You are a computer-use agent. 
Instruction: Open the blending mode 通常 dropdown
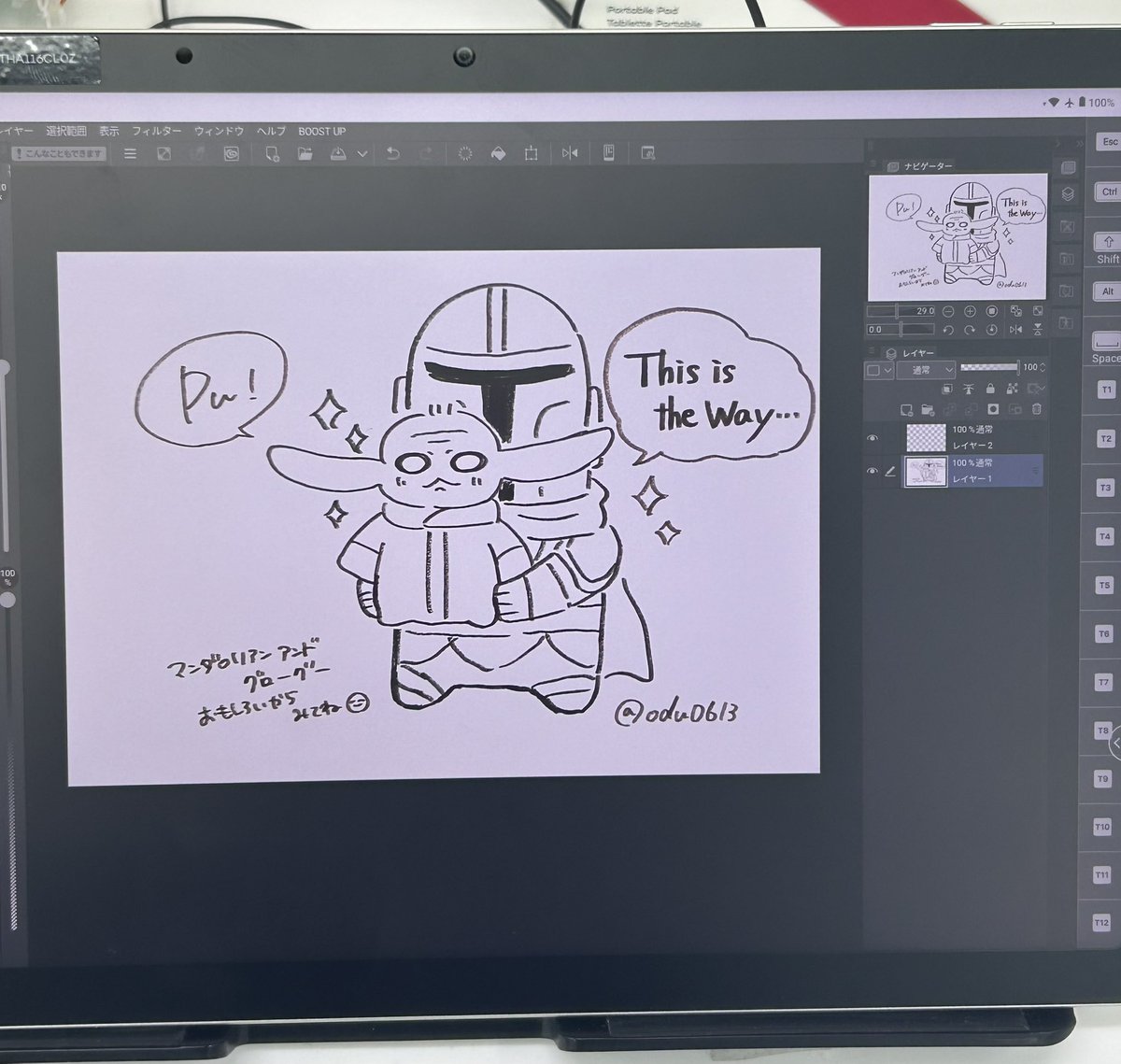(926, 370)
